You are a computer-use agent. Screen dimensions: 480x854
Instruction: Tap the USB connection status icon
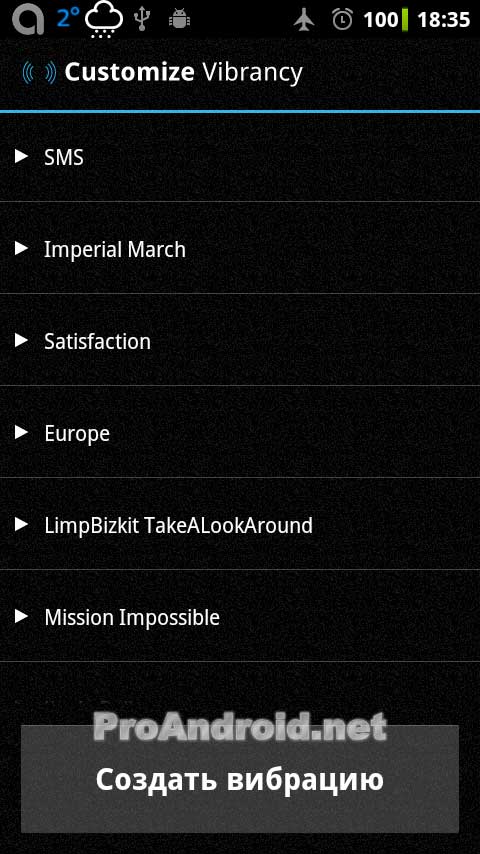point(142,20)
